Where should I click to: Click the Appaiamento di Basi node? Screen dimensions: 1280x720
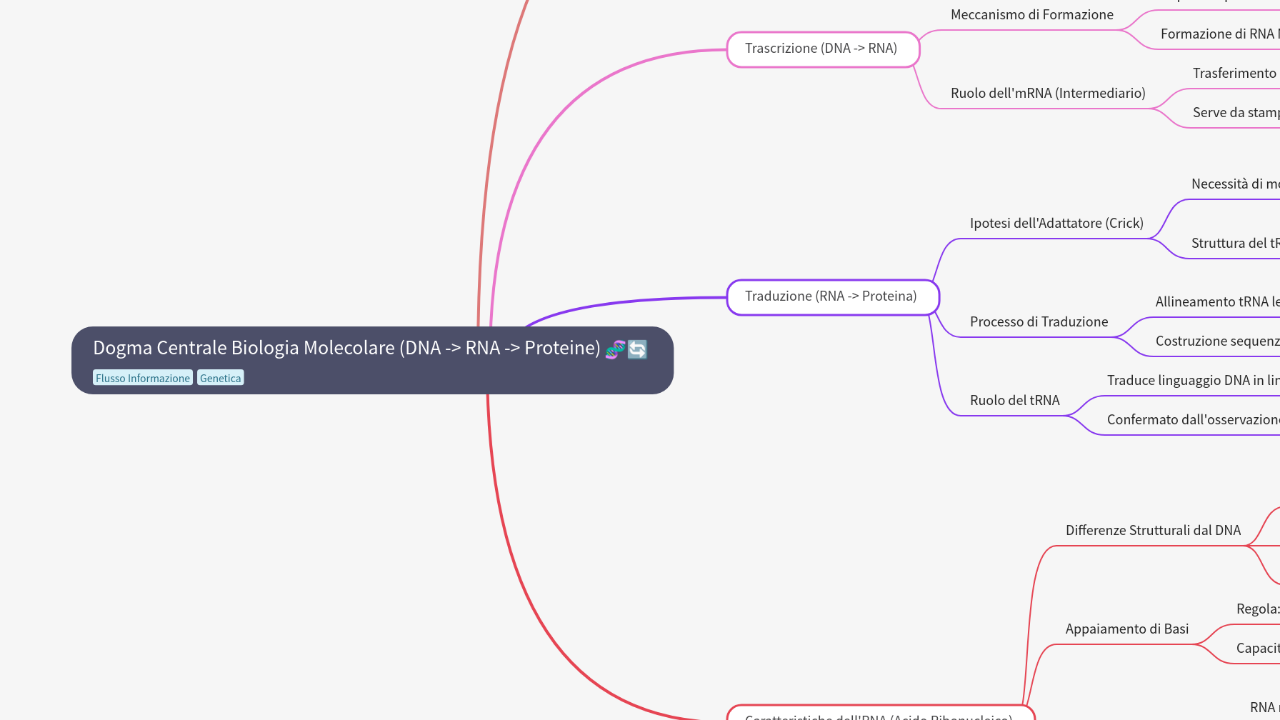click(x=1127, y=629)
